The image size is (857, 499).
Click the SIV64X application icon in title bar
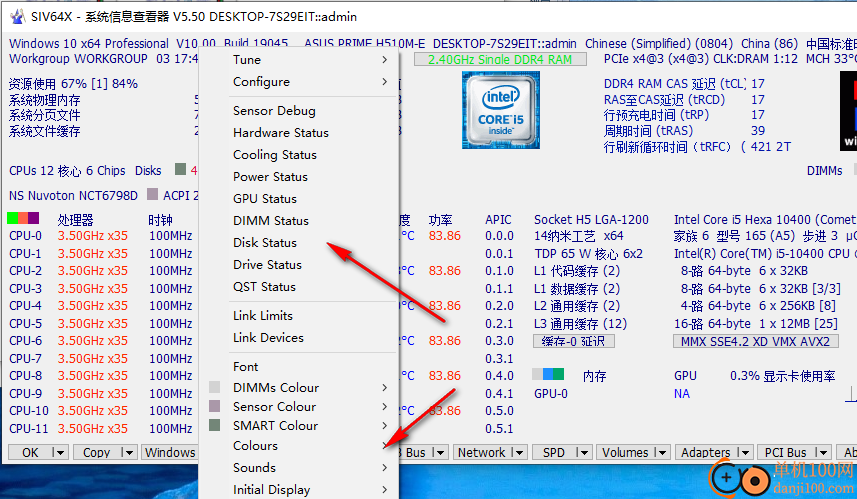pos(17,16)
